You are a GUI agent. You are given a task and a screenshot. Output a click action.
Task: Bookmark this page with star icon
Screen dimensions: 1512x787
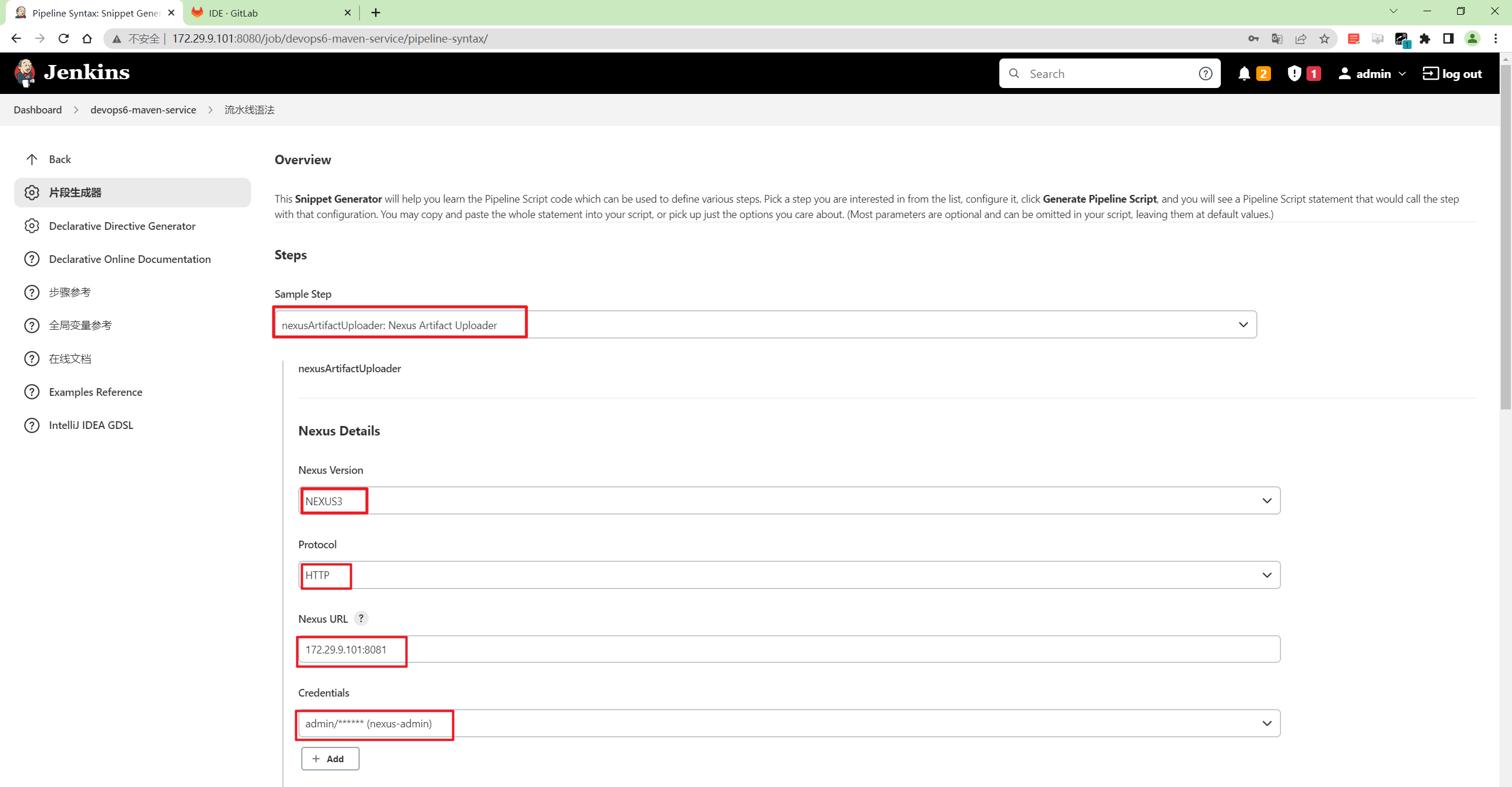click(1324, 38)
